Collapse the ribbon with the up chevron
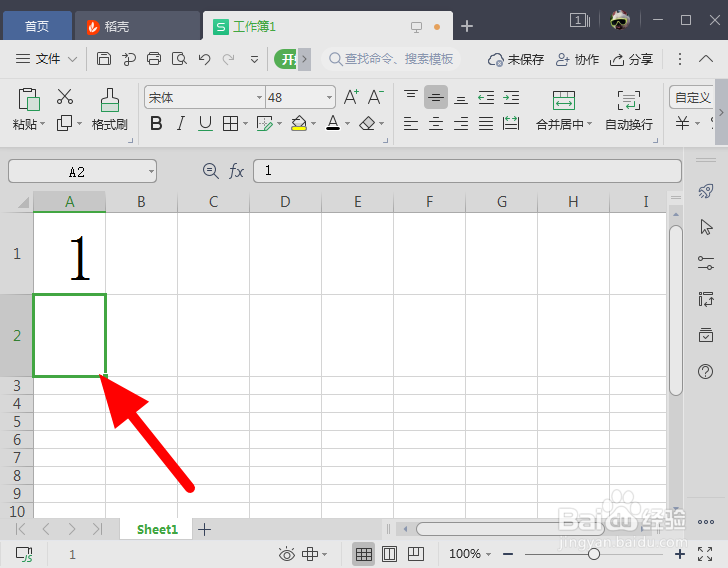Image resolution: width=728 pixels, height=568 pixels. tap(706, 59)
